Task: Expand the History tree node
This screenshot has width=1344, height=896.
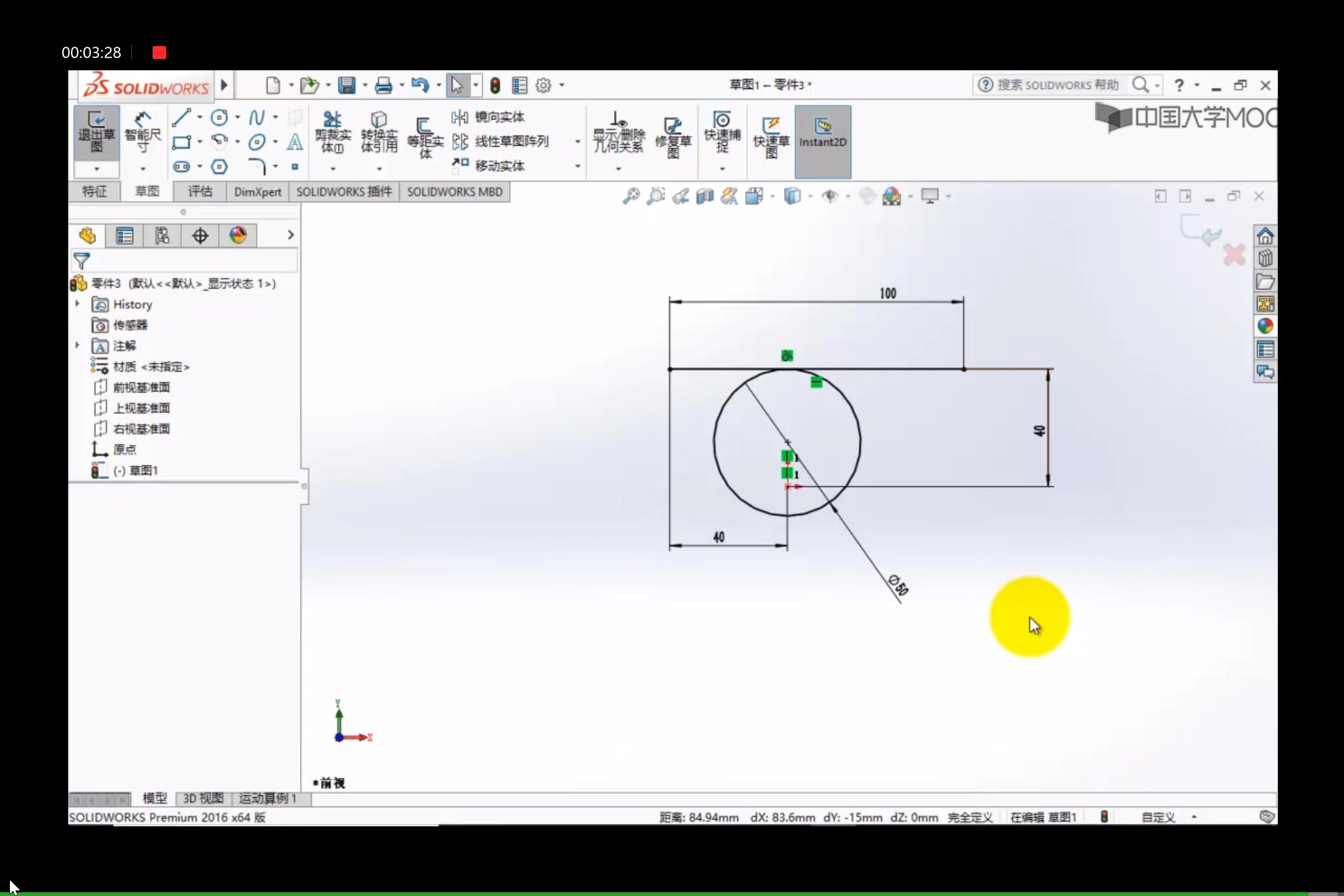Action: [77, 304]
